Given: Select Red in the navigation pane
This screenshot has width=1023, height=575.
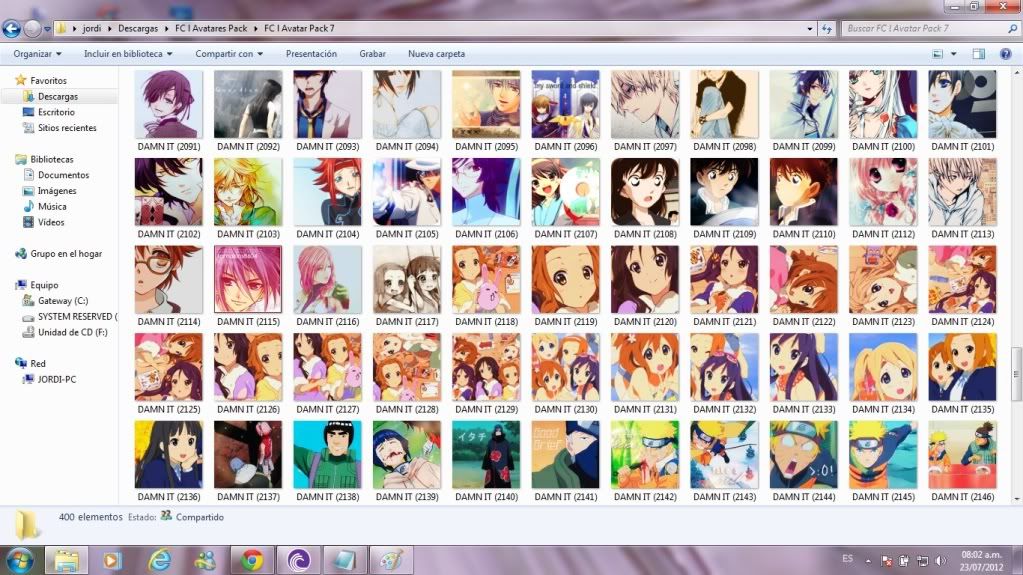Looking at the screenshot, I should [x=38, y=364].
